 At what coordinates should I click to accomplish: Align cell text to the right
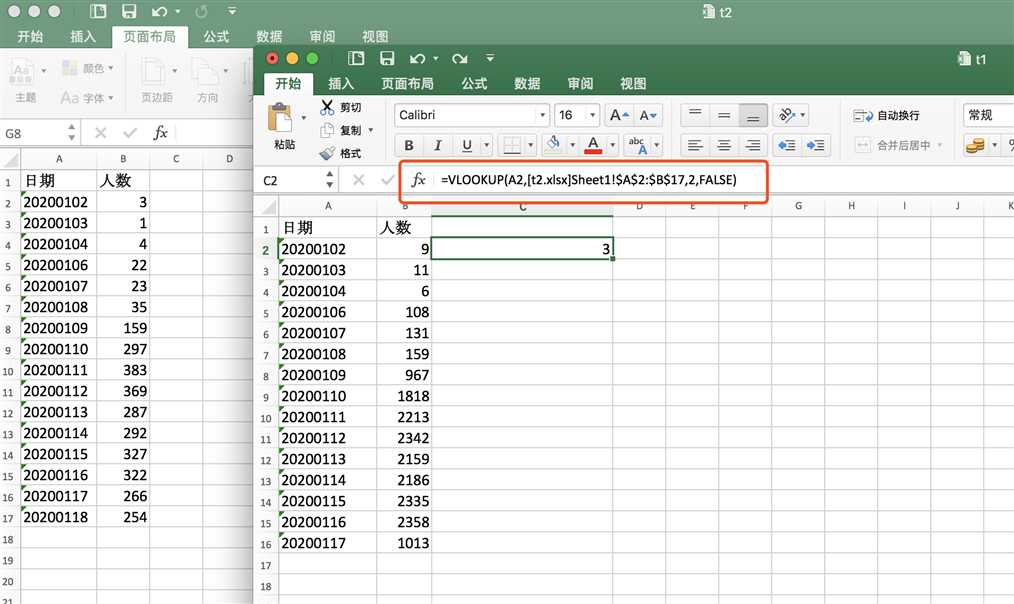(x=752, y=145)
